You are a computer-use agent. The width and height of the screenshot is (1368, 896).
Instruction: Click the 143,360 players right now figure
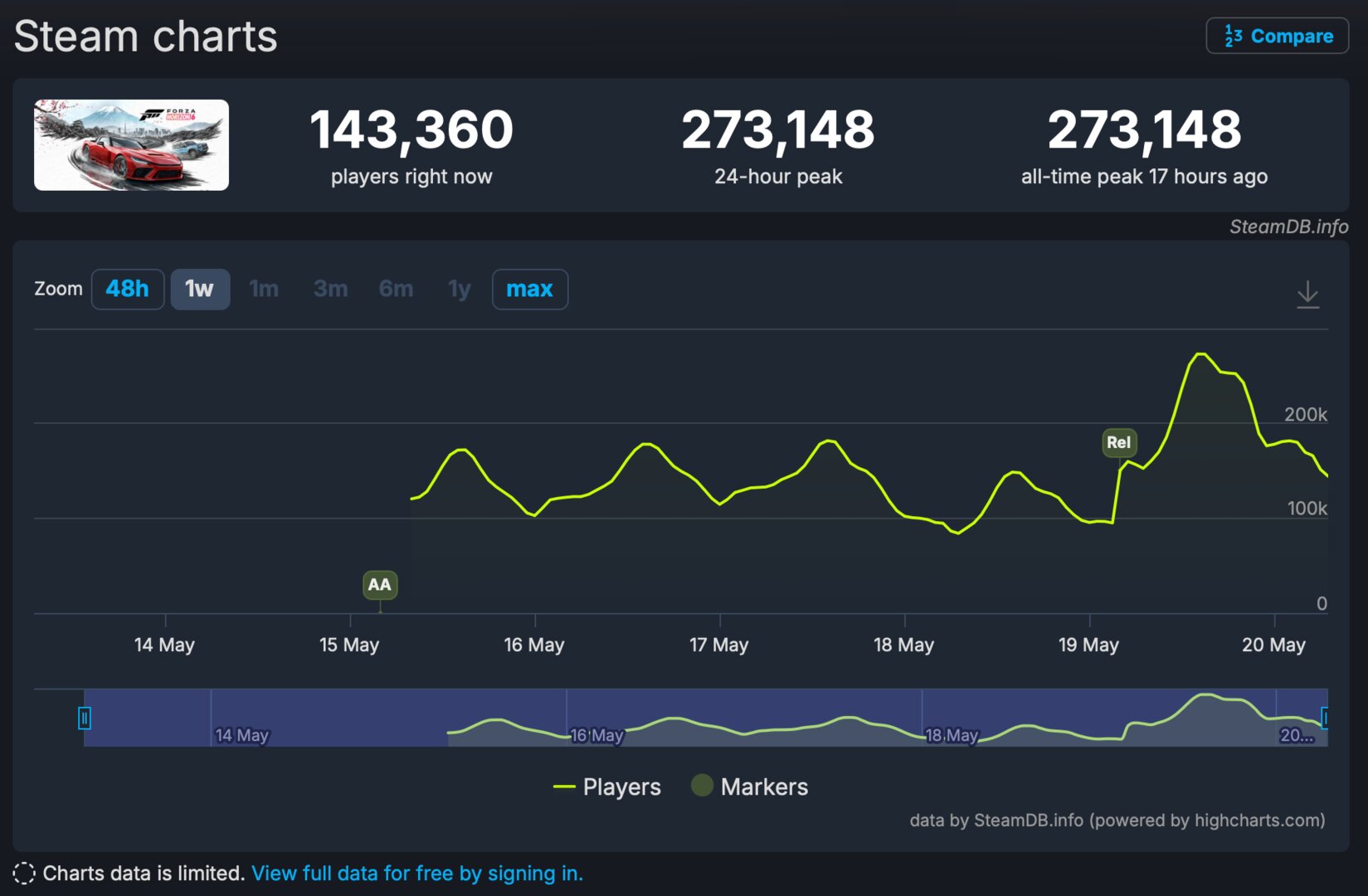click(x=411, y=130)
